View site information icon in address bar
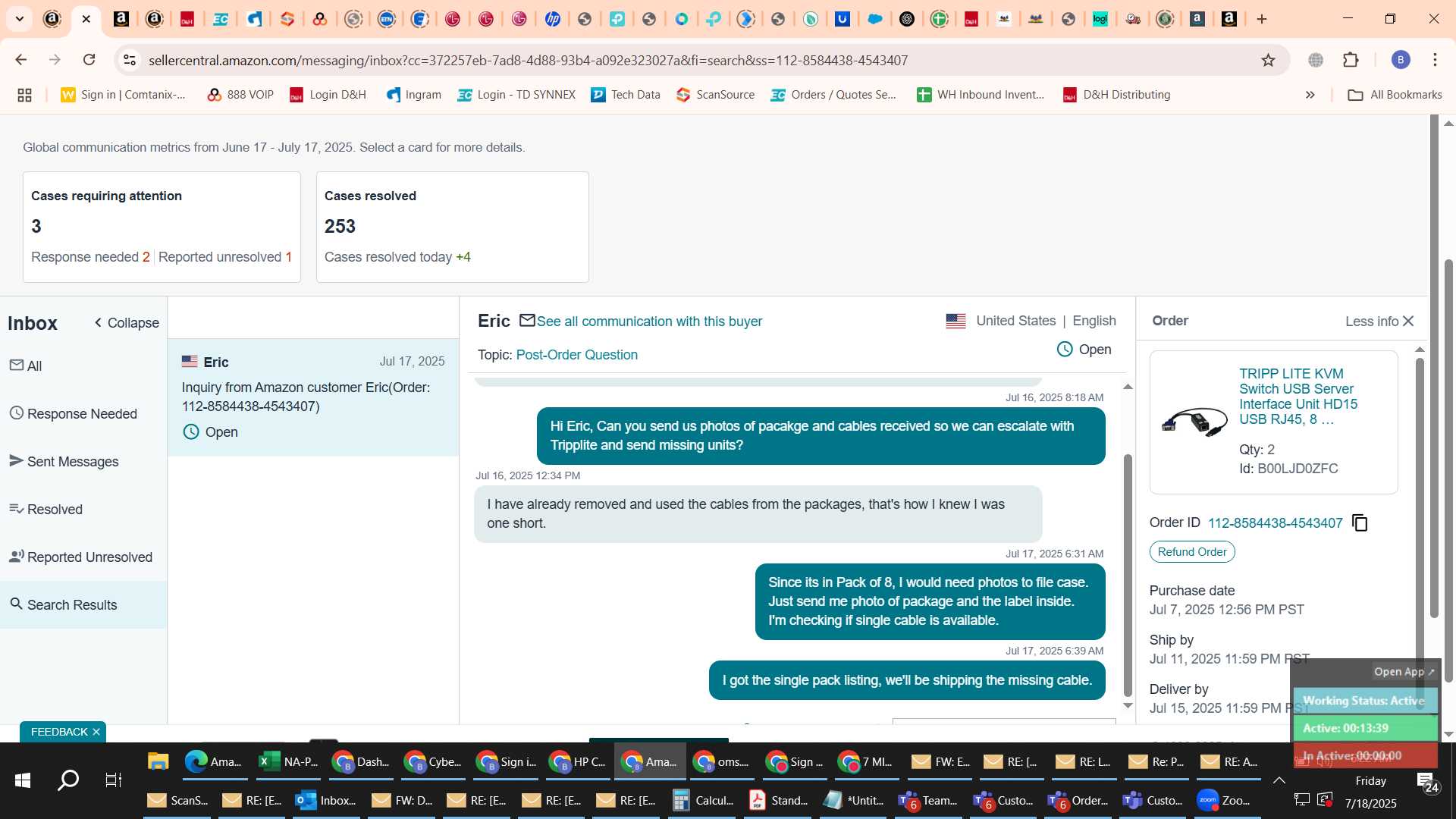Viewport: 1456px width, 819px height. (130, 60)
